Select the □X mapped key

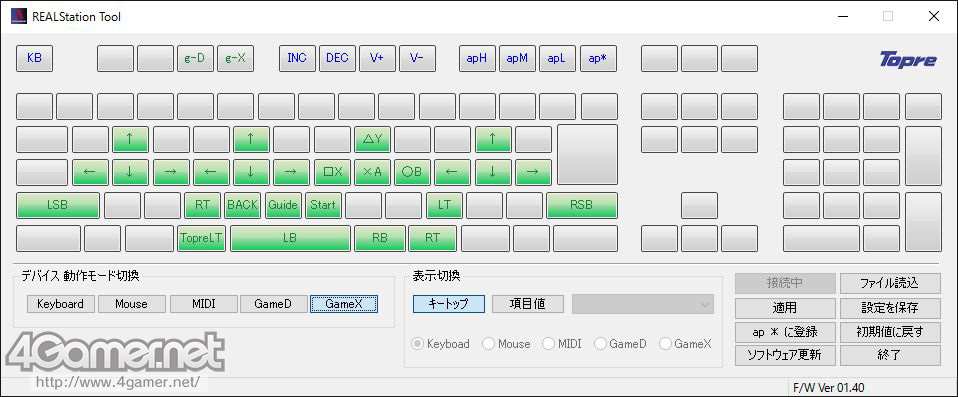click(332, 172)
